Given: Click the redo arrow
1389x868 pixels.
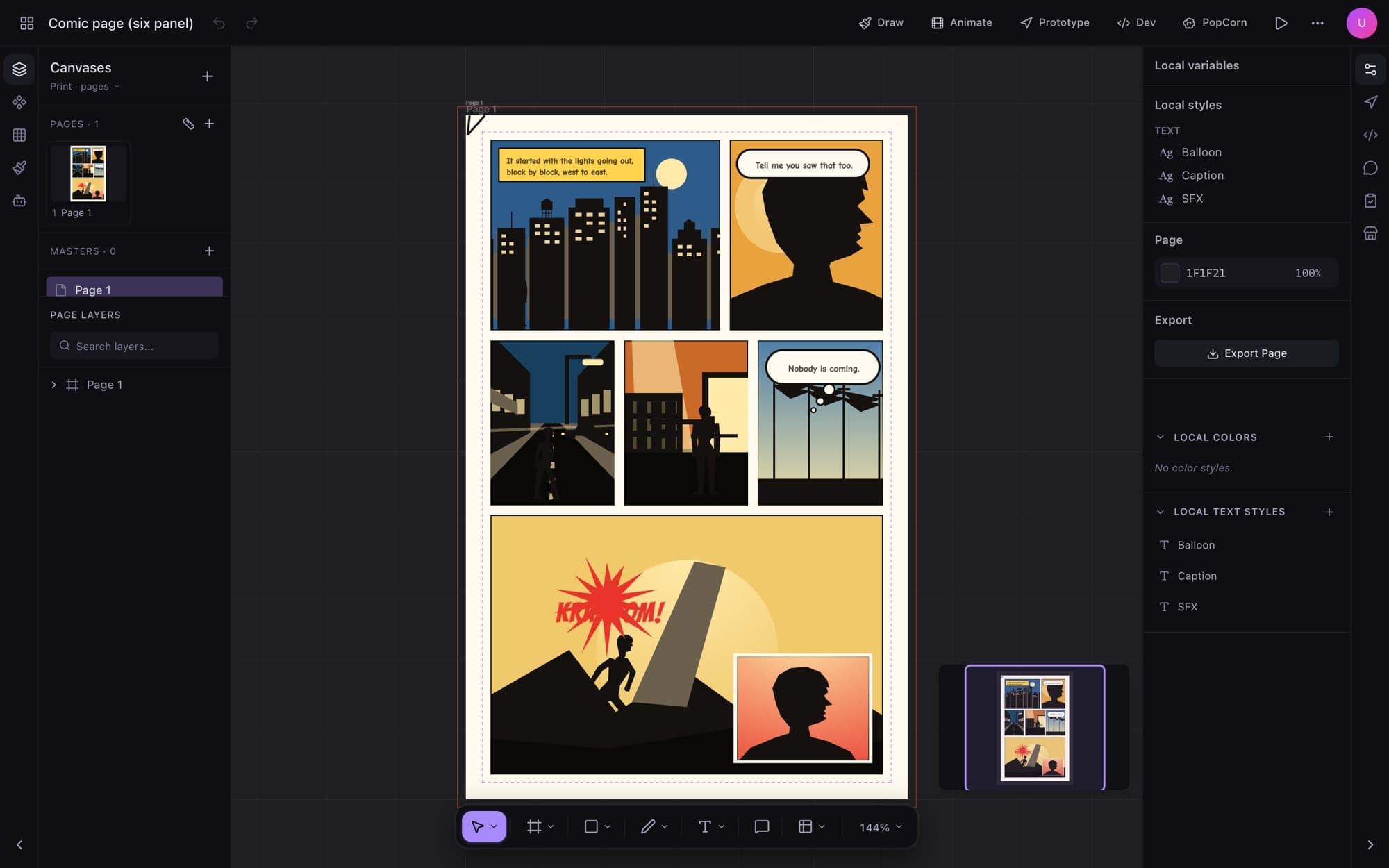Looking at the screenshot, I should tap(251, 23).
